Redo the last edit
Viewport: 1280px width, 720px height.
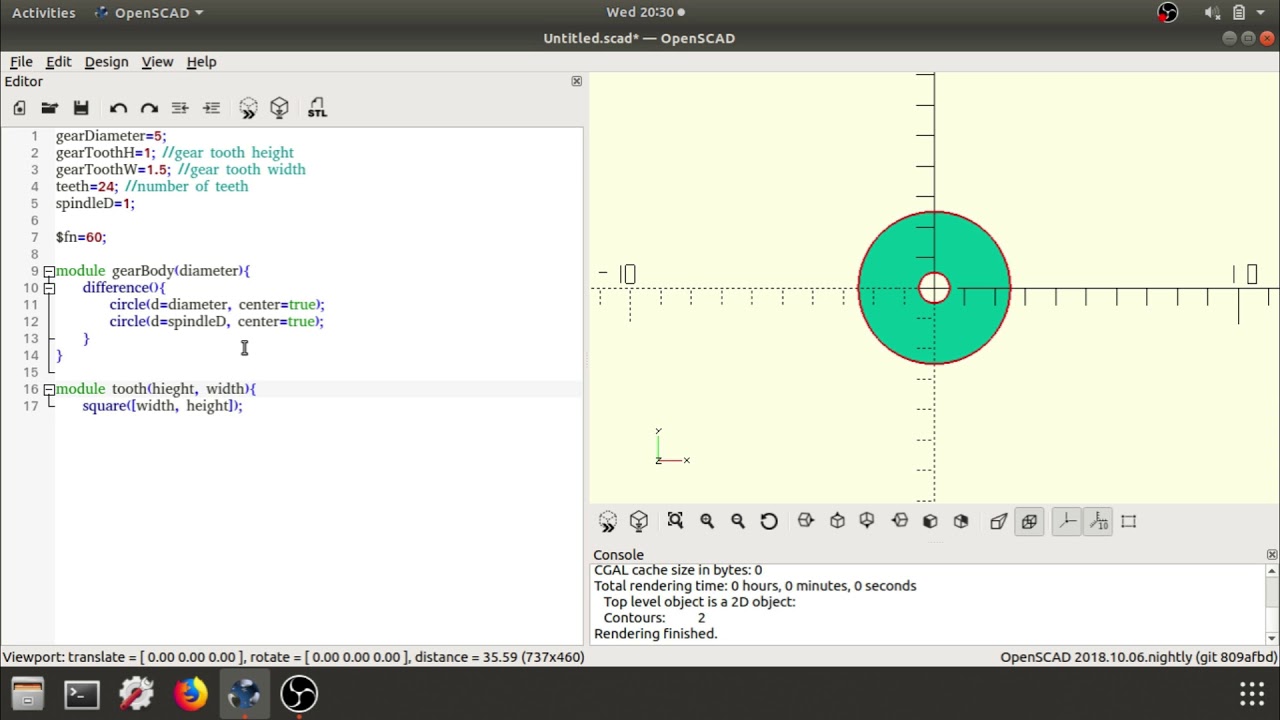point(149,108)
